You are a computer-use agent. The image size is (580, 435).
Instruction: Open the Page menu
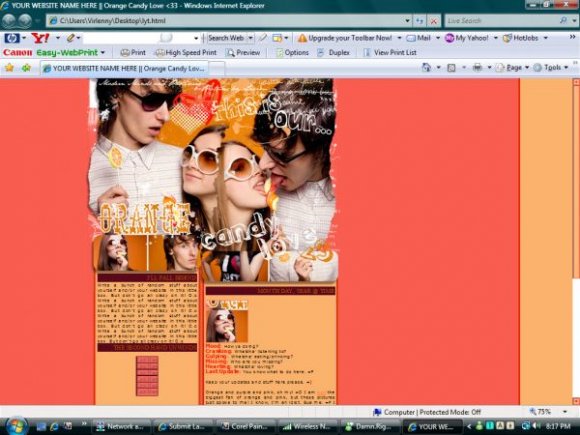pyautogui.click(x=513, y=67)
